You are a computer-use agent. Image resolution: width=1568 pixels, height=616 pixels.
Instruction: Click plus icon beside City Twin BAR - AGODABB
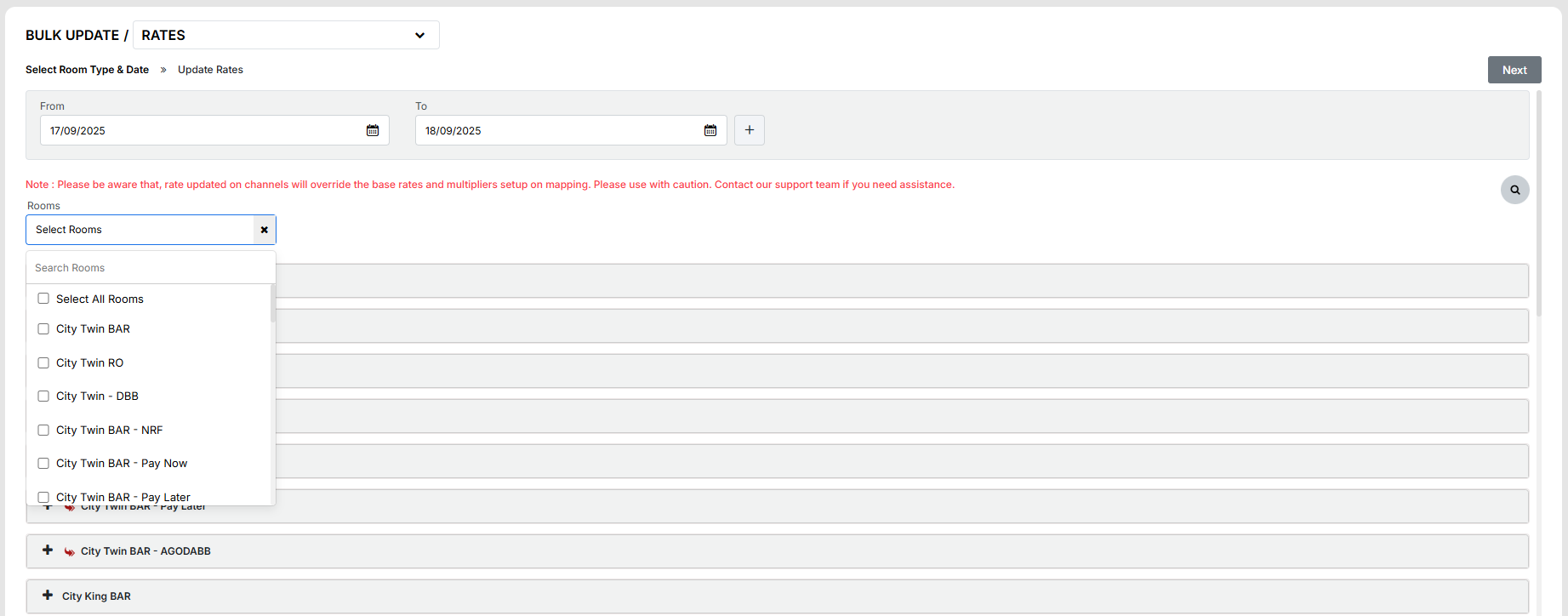[x=48, y=550]
